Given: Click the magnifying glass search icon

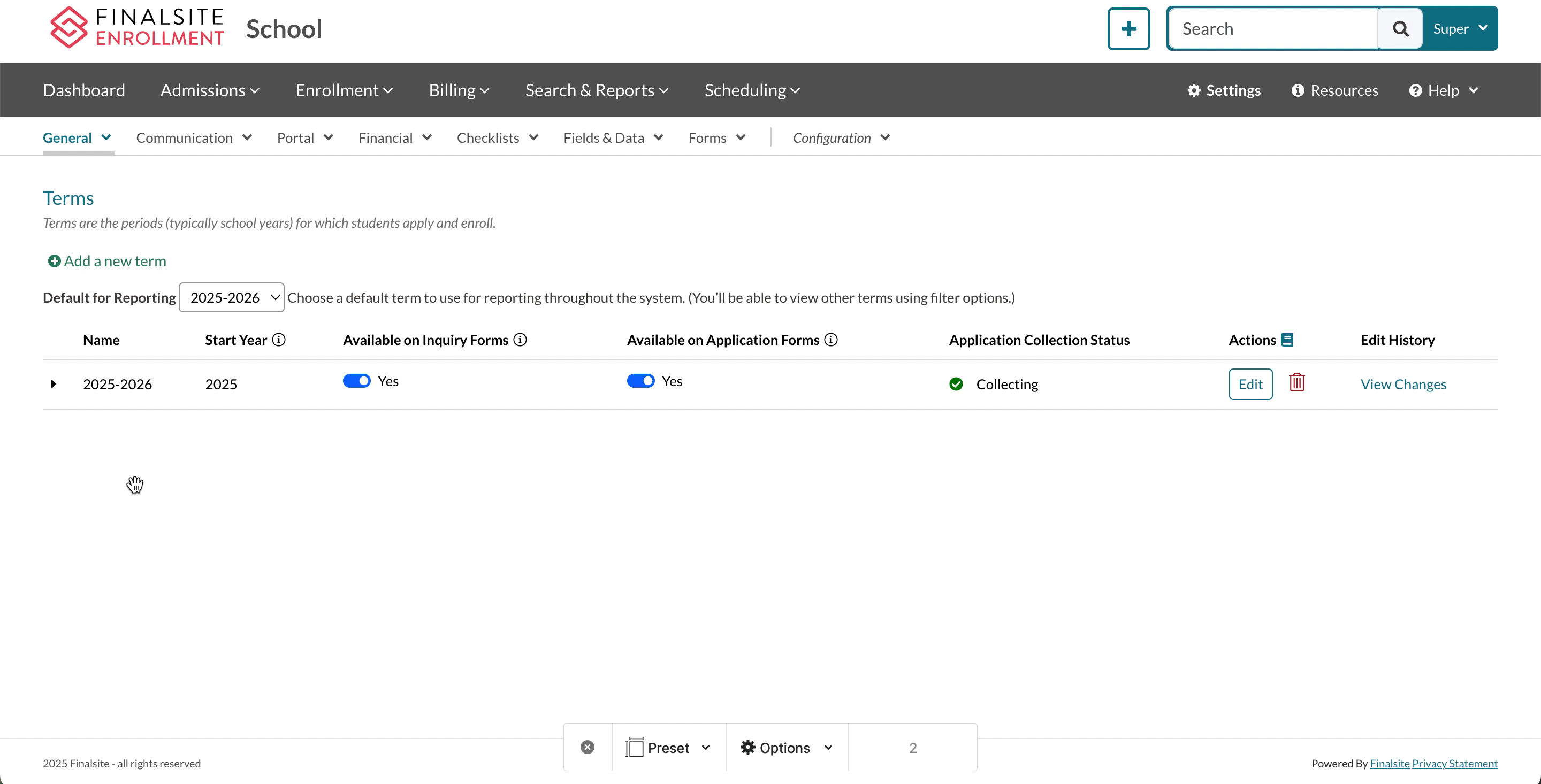Looking at the screenshot, I should tap(1400, 29).
